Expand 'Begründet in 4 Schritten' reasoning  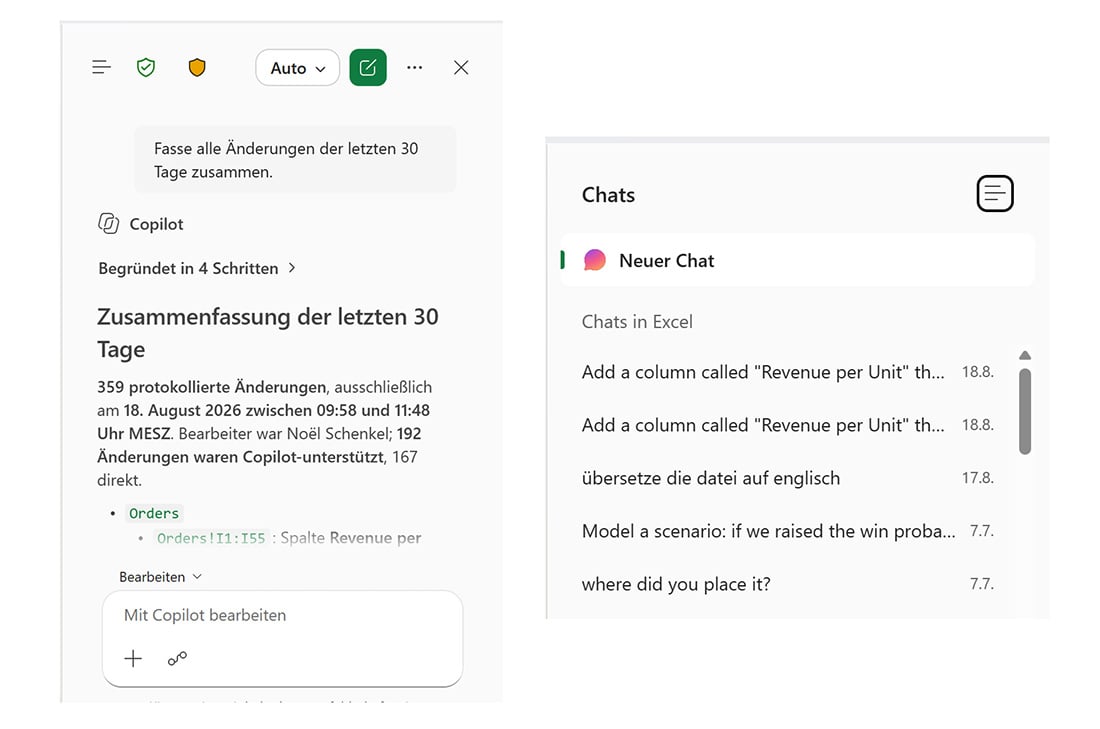pos(197,268)
